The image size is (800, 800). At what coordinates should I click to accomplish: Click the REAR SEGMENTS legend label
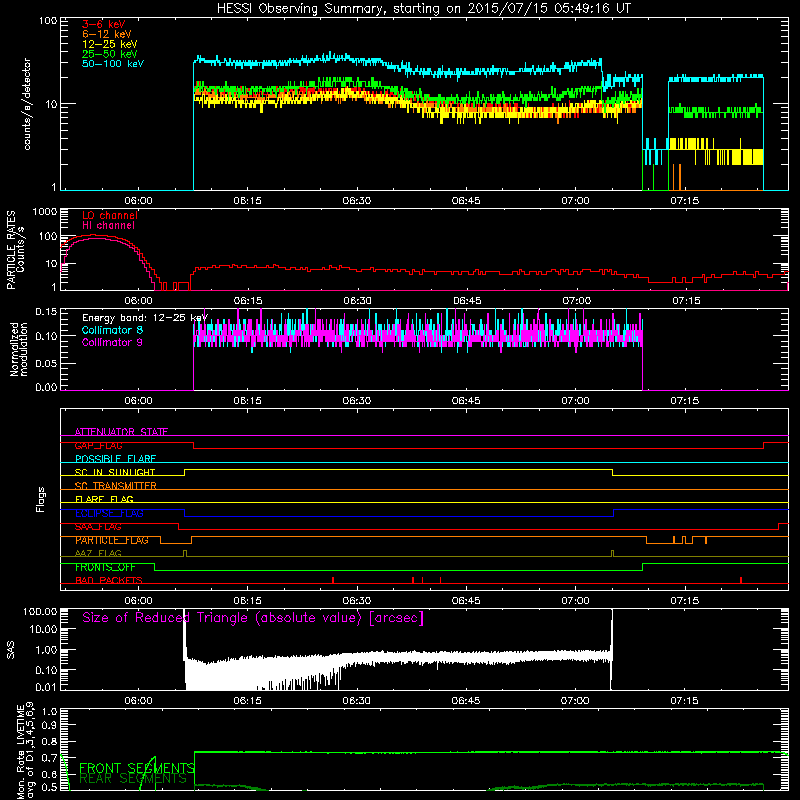(133, 779)
